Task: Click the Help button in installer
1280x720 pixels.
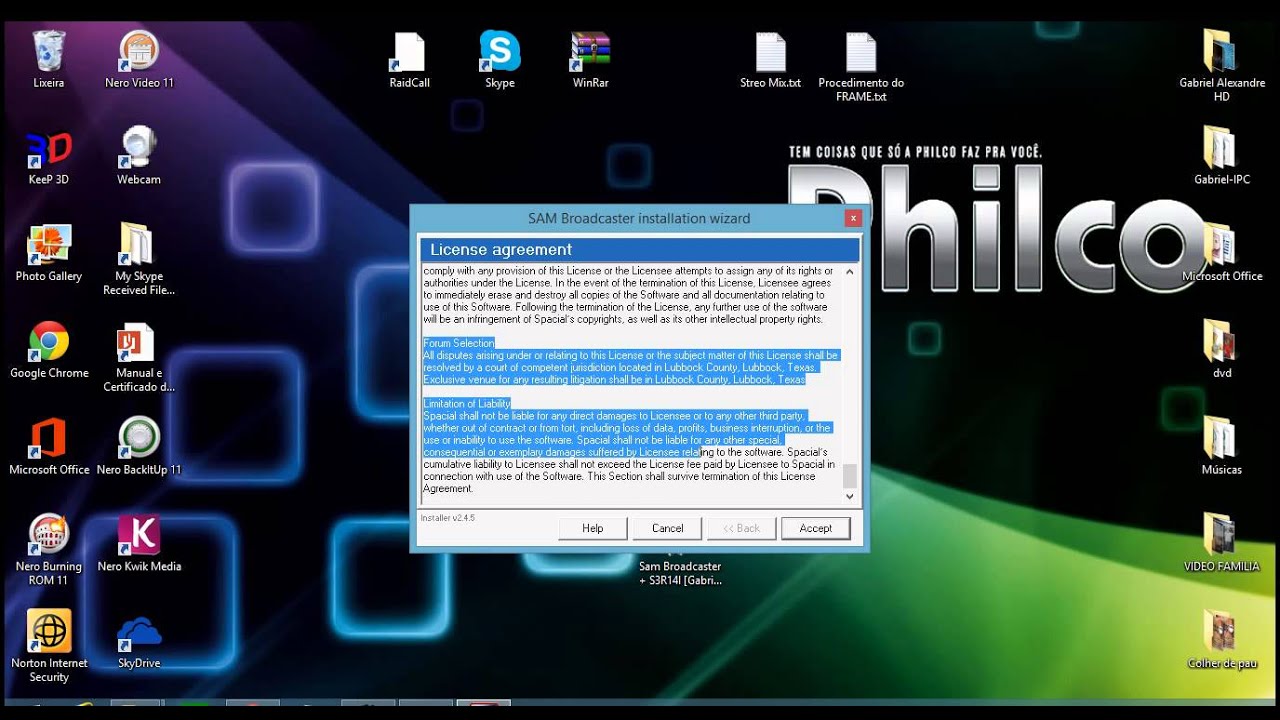Action: coord(592,528)
